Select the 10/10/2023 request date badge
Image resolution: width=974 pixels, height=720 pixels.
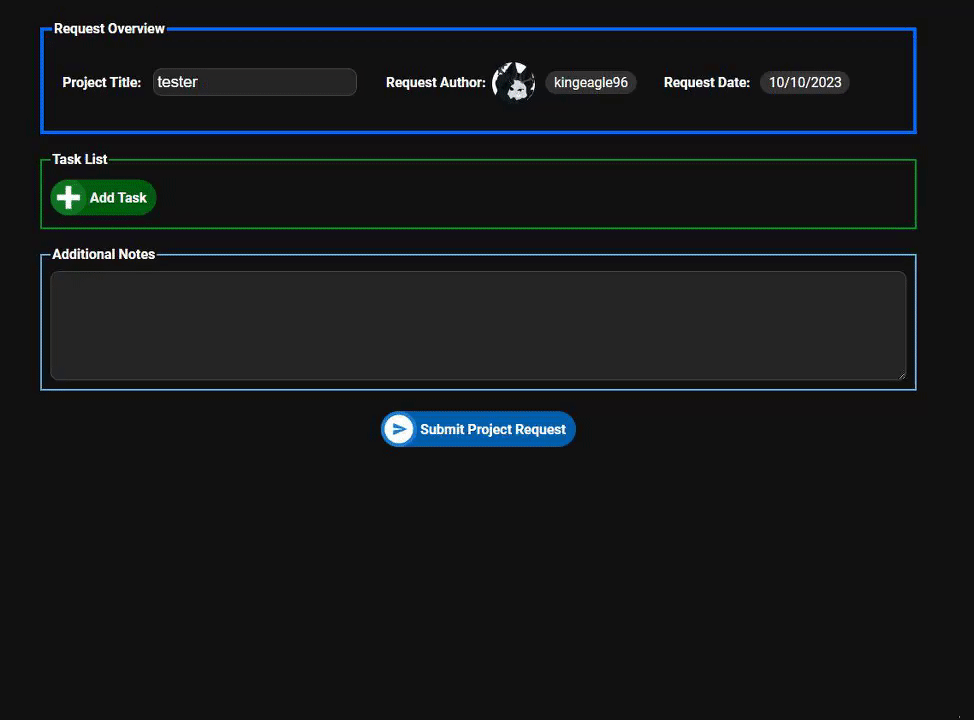(805, 82)
